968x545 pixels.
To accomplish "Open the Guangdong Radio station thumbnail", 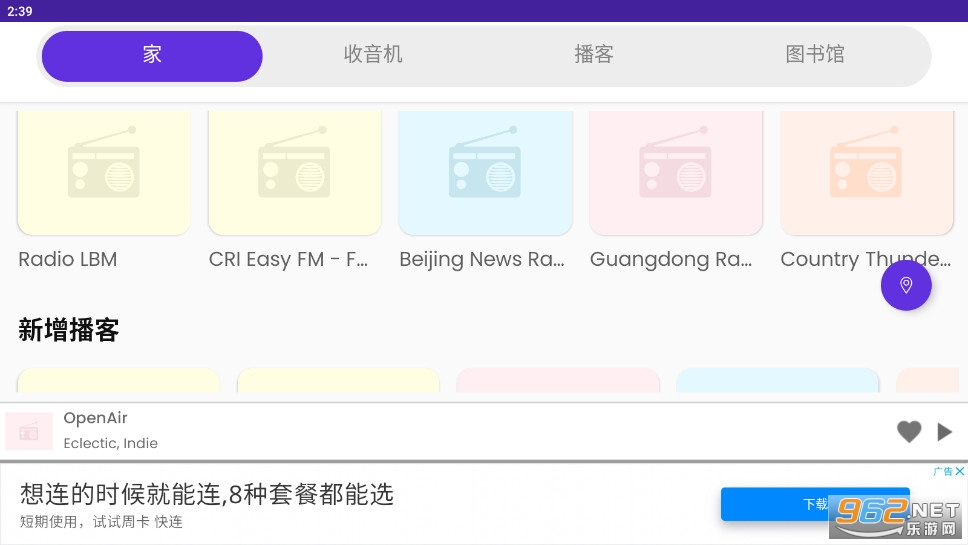I will (x=676, y=172).
